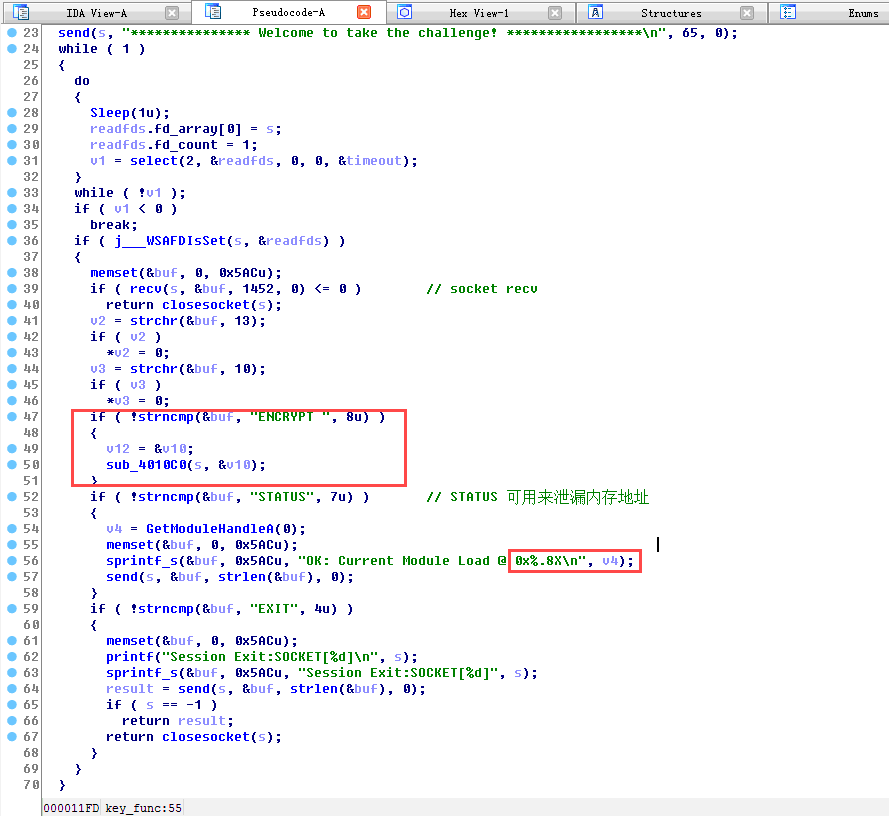Close the Hex View-1 tab

(x=555, y=13)
